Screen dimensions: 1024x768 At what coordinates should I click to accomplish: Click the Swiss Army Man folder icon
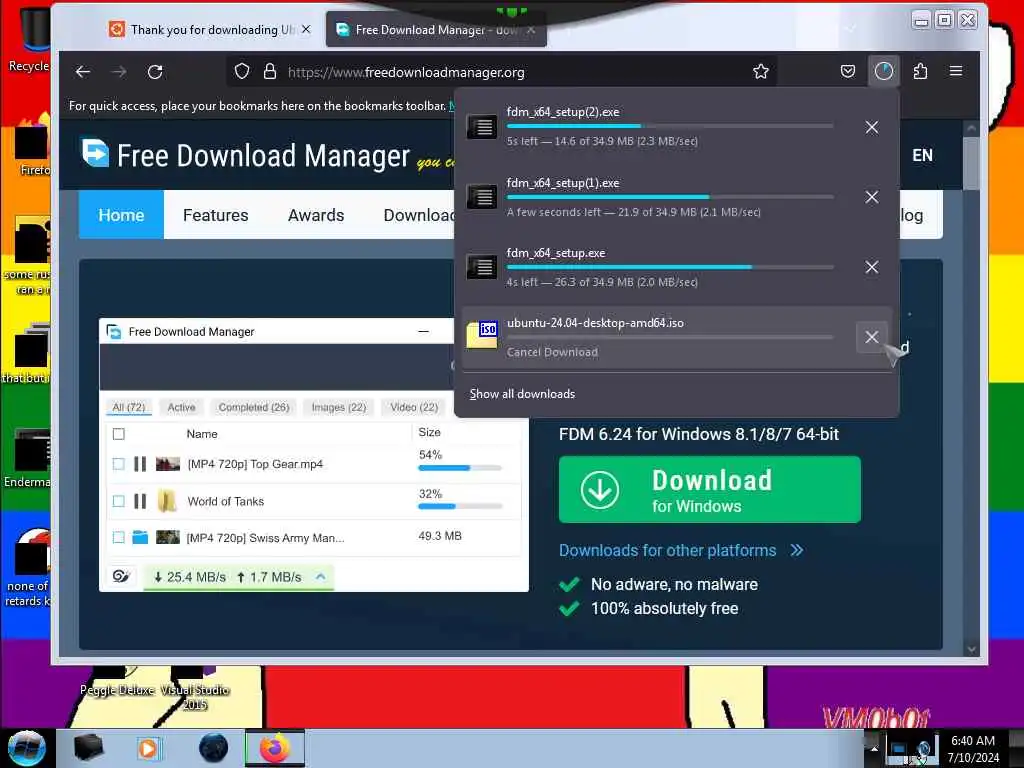click(x=140, y=537)
